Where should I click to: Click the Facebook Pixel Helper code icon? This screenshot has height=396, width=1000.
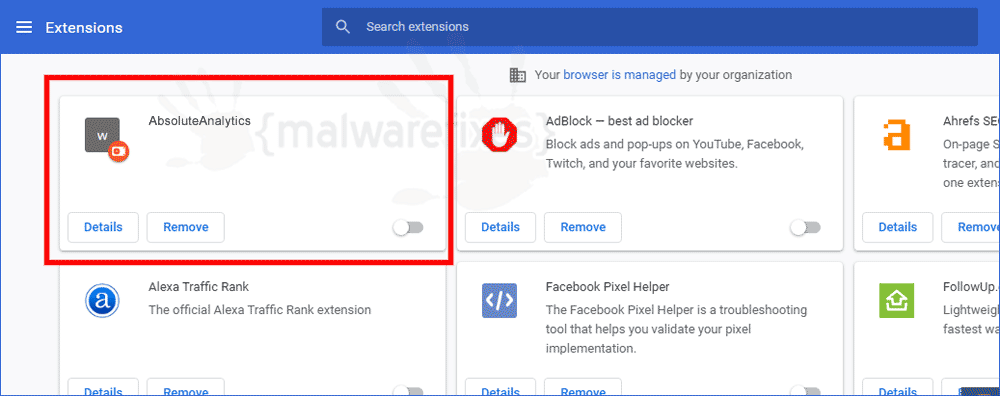point(499,300)
